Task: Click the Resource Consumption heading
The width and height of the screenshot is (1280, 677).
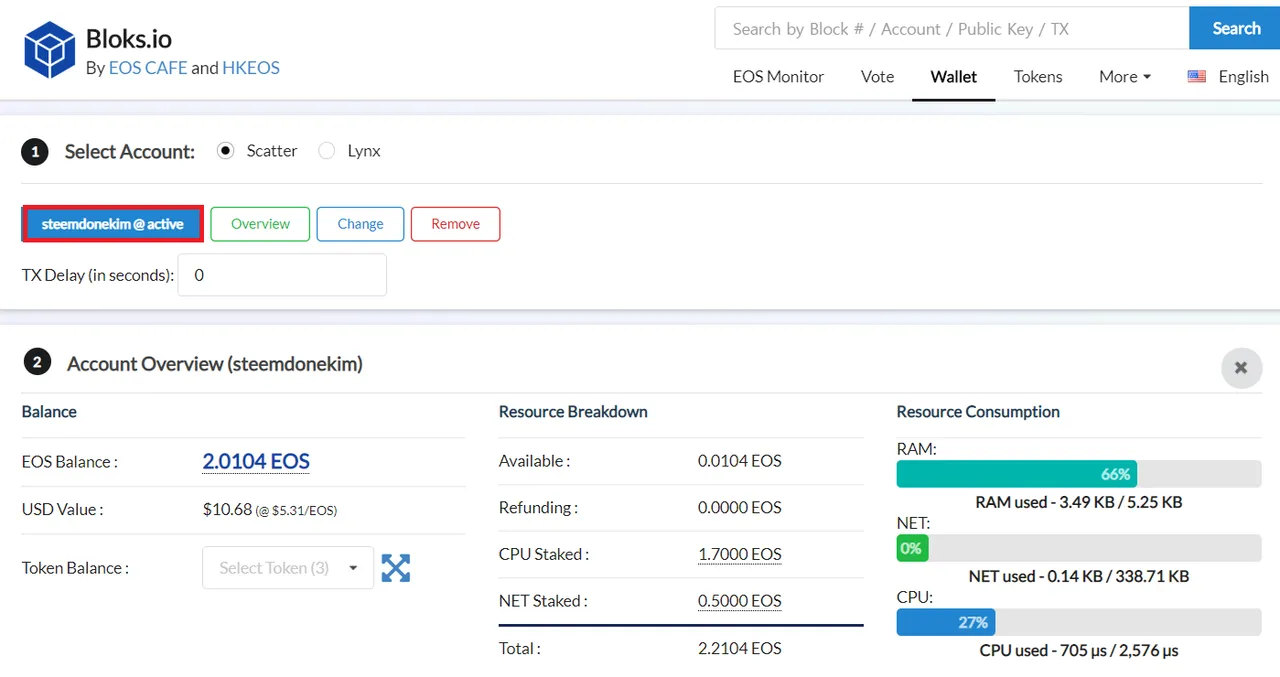Action: pyautogui.click(x=978, y=411)
